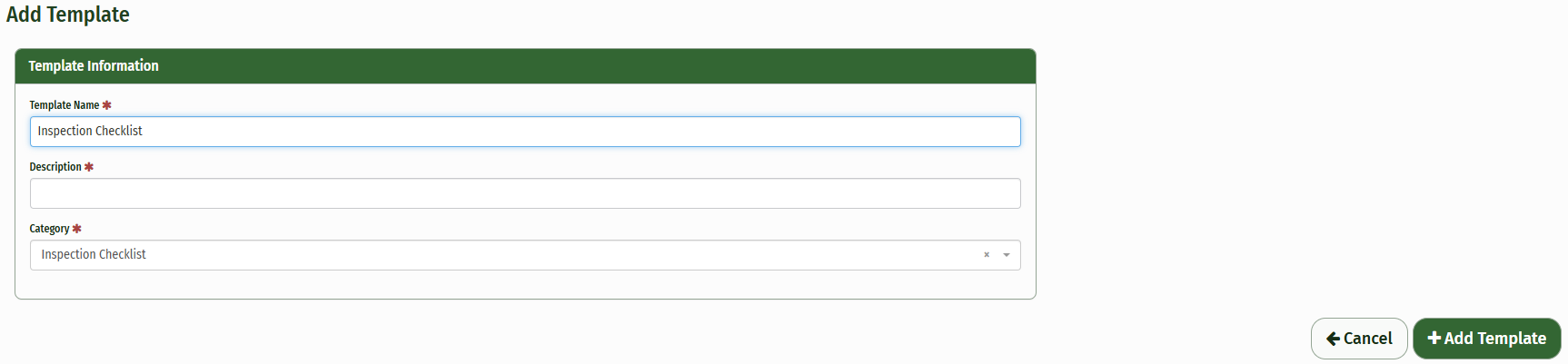Clear the Category selection with the x
The width and height of the screenshot is (1568, 364).
pyautogui.click(x=987, y=255)
